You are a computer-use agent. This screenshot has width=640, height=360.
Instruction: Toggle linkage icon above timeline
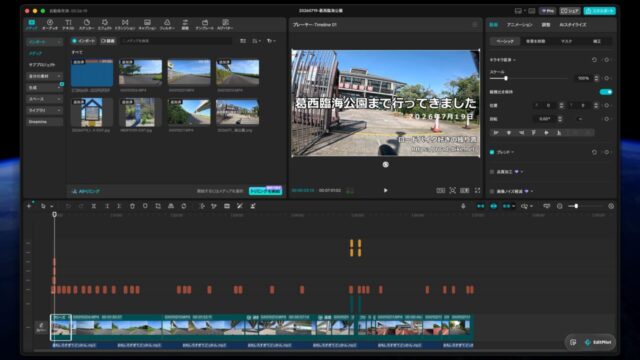[507, 206]
